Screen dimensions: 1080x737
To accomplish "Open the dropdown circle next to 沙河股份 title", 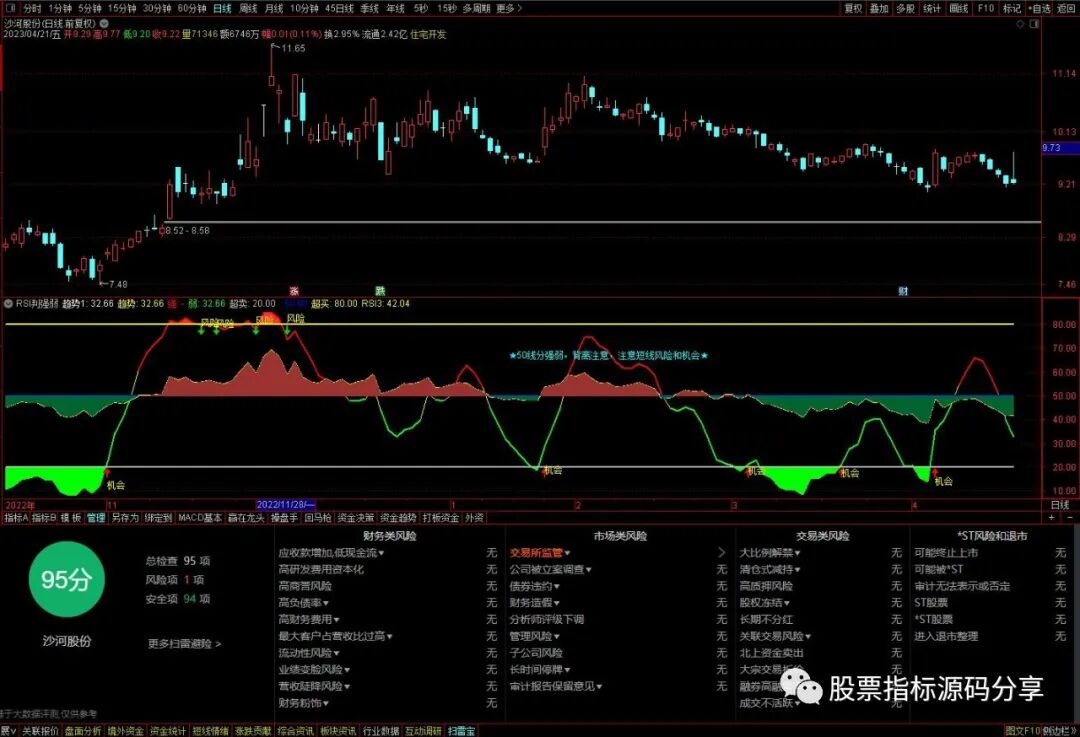I will pyautogui.click(x=105, y=23).
